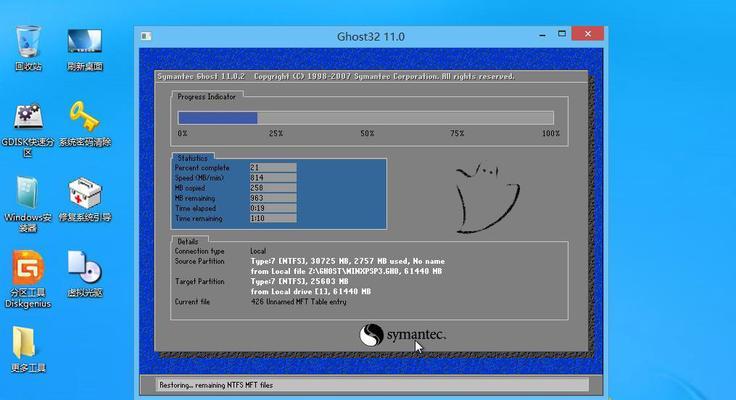
Task: Click the Source Partition label
Action: coord(199,262)
